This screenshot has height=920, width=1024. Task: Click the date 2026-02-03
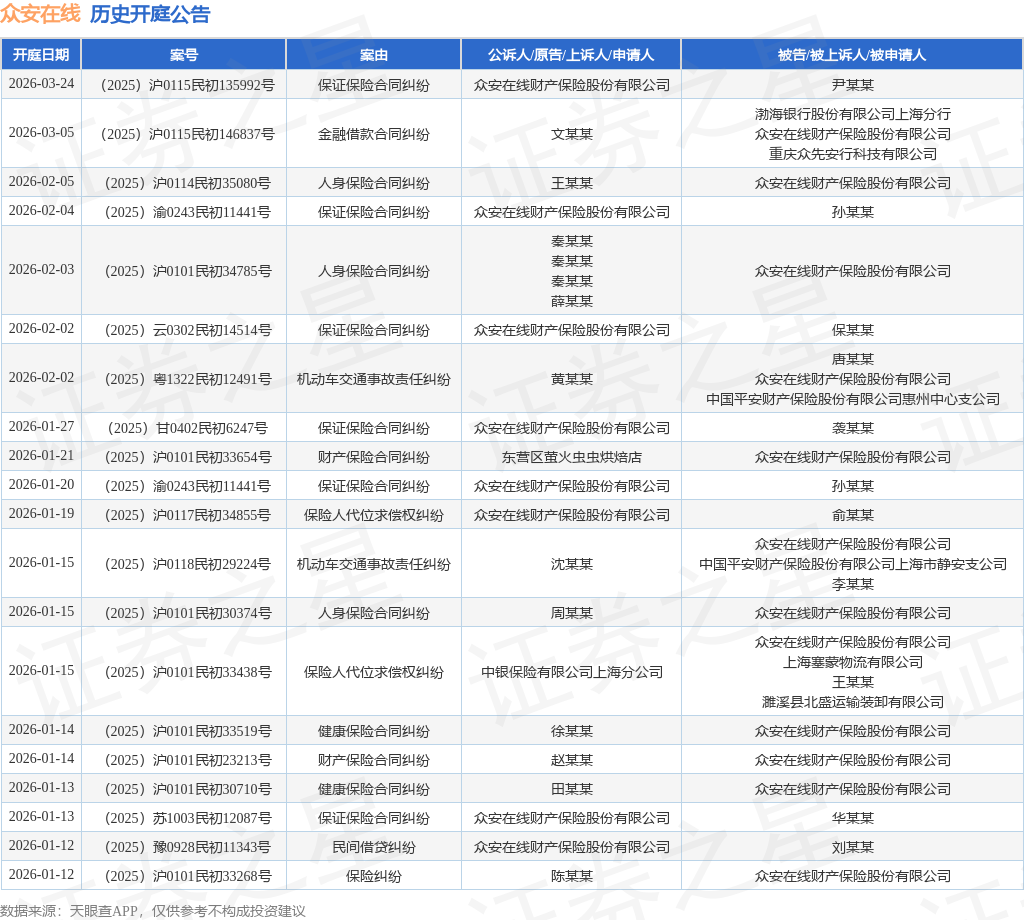(41, 270)
